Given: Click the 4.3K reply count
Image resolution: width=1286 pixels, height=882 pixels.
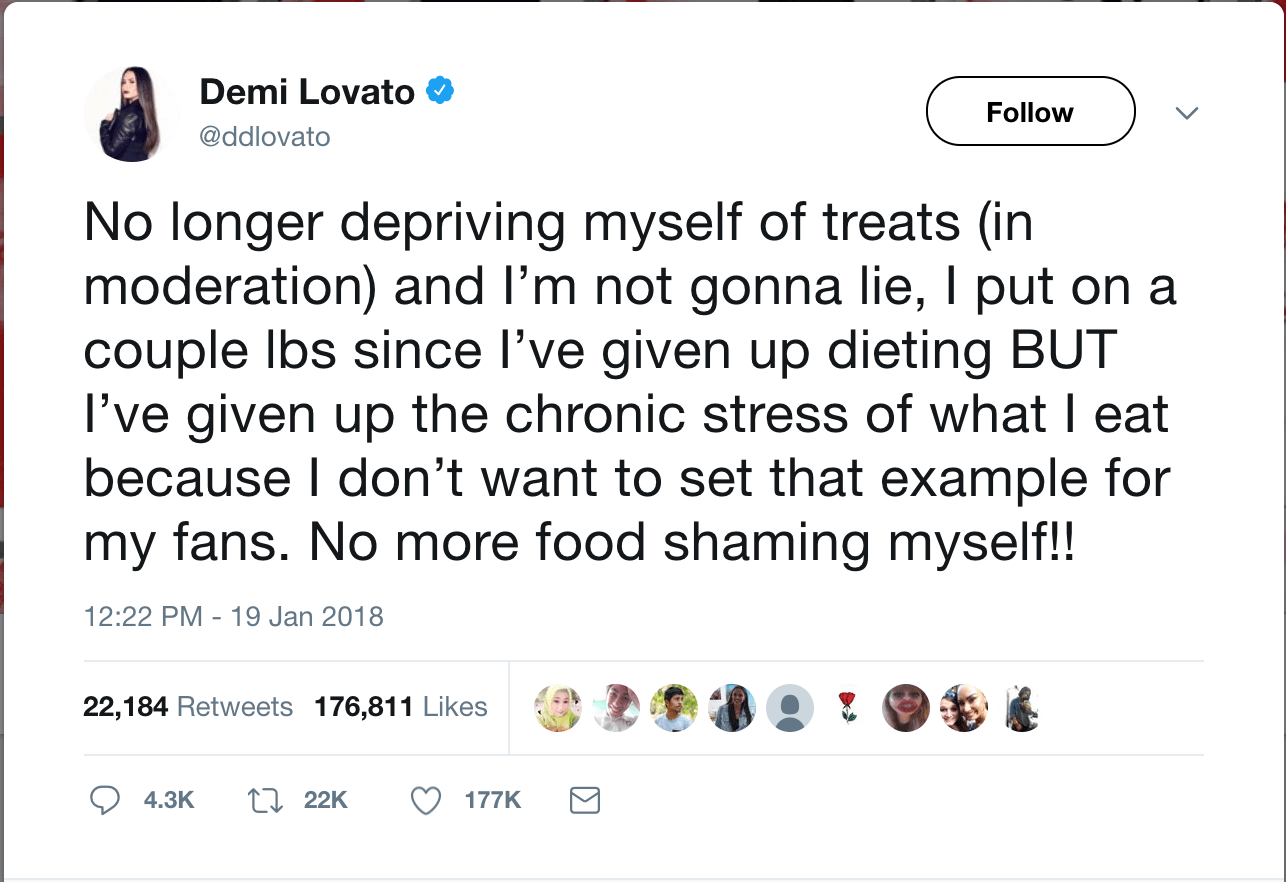Looking at the screenshot, I should [x=168, y=800].
